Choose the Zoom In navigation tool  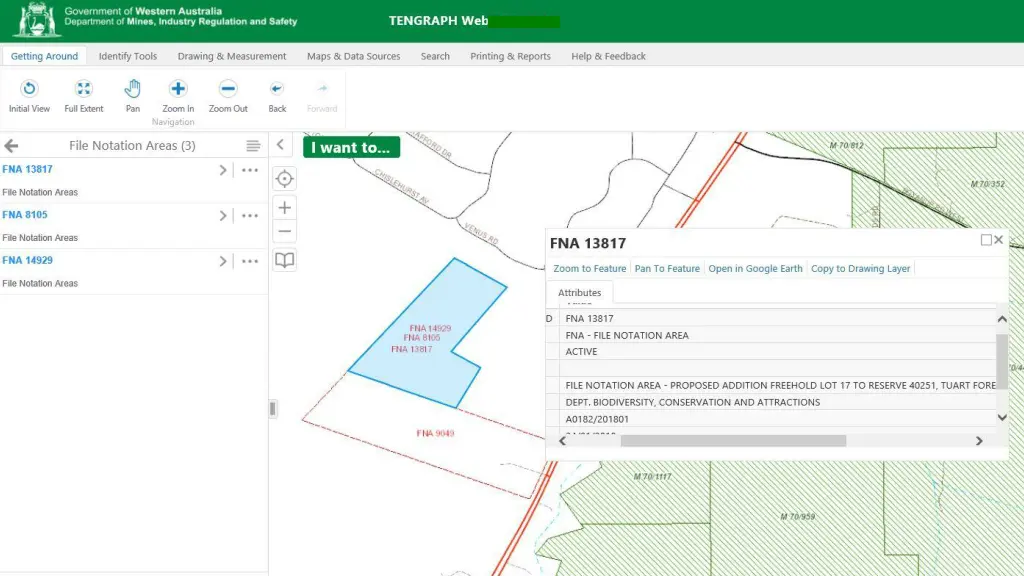(x=178, y=96)
